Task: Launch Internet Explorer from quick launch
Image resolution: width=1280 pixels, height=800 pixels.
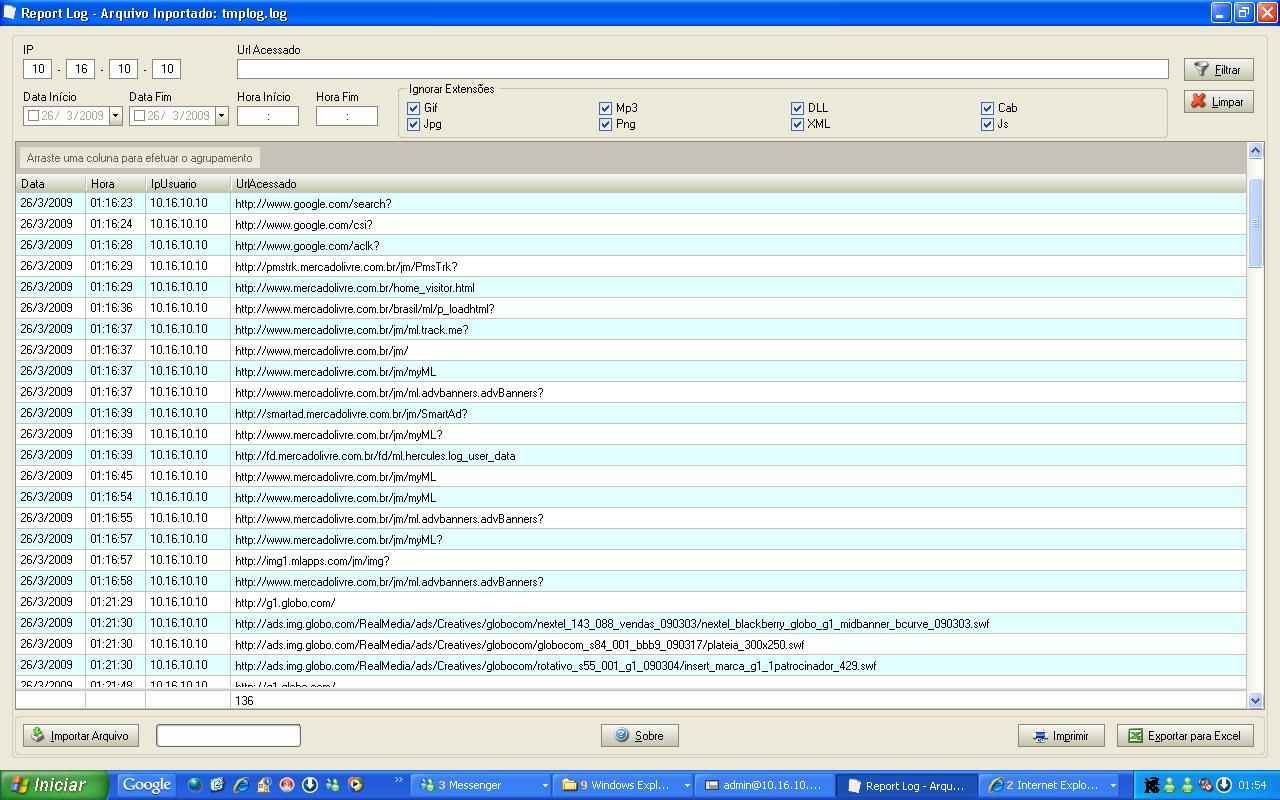Action: 241,785
